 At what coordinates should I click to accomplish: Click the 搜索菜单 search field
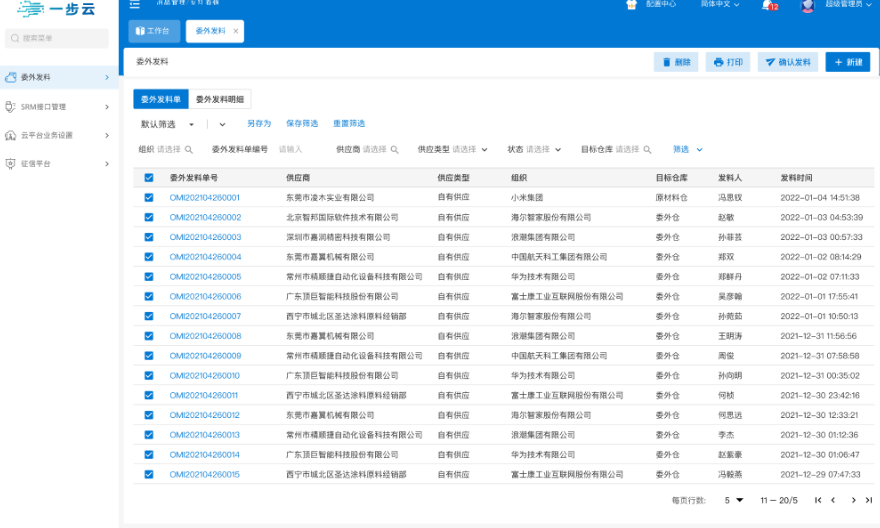tap(59, 38)
